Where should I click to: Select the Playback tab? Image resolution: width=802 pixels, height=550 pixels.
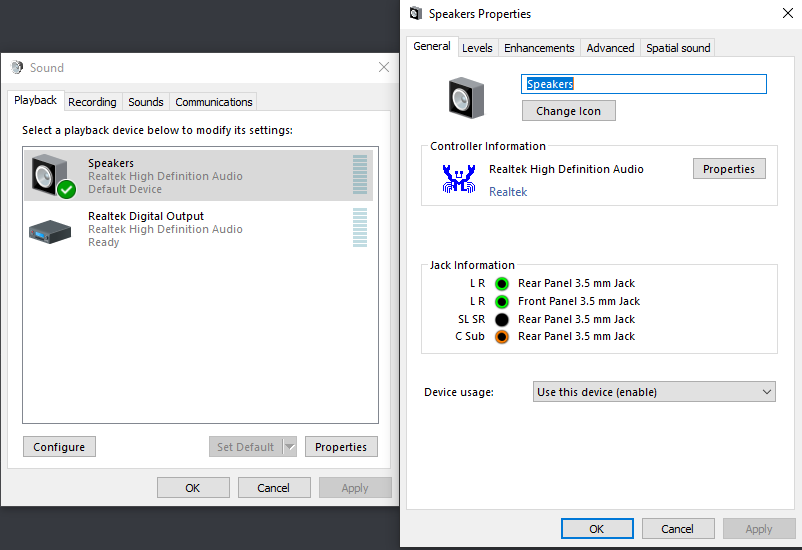click(35, 100)
